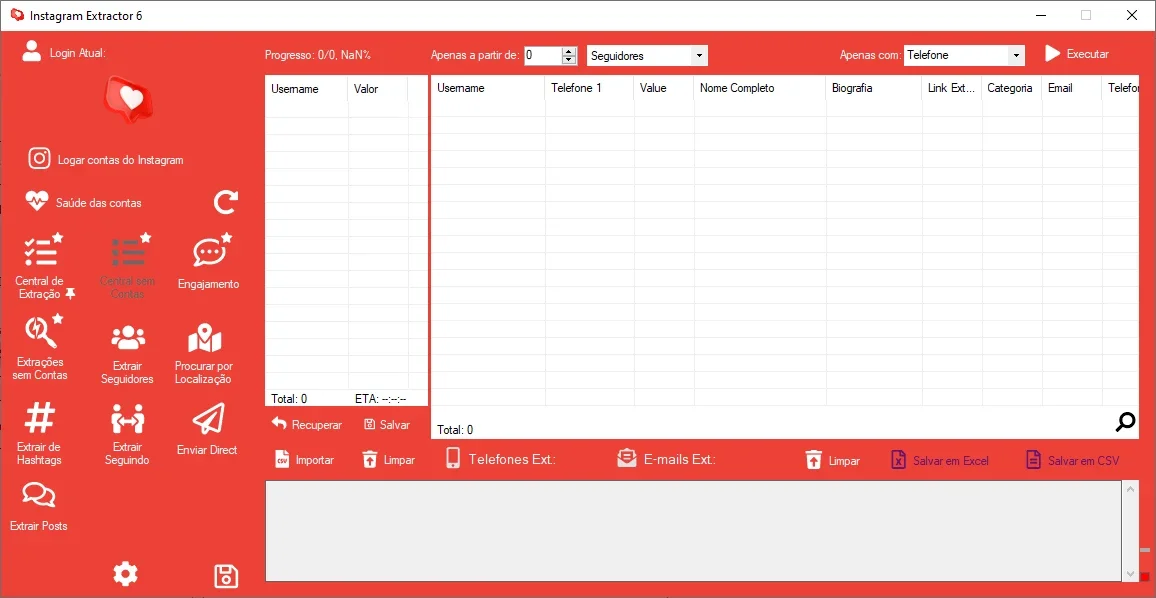Open Extrair Seguindo tool
The width and height of the screenshot is (1156, 598).
(x=128, y=434)
